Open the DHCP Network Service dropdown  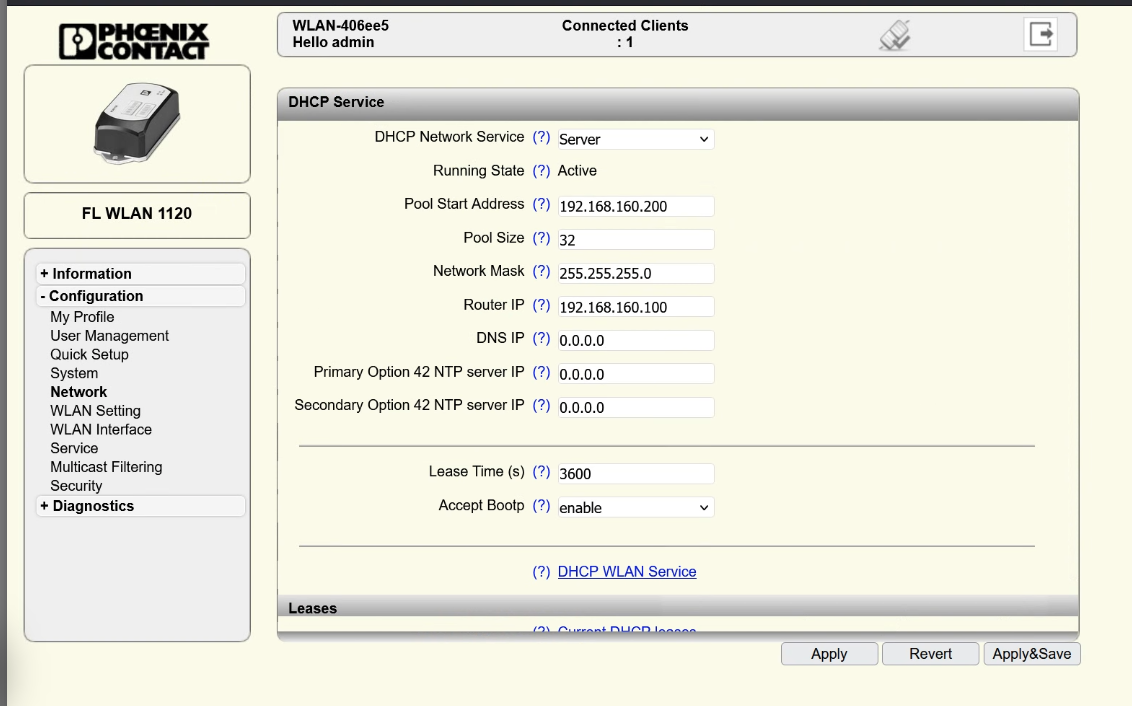click(x=635, y=139)
